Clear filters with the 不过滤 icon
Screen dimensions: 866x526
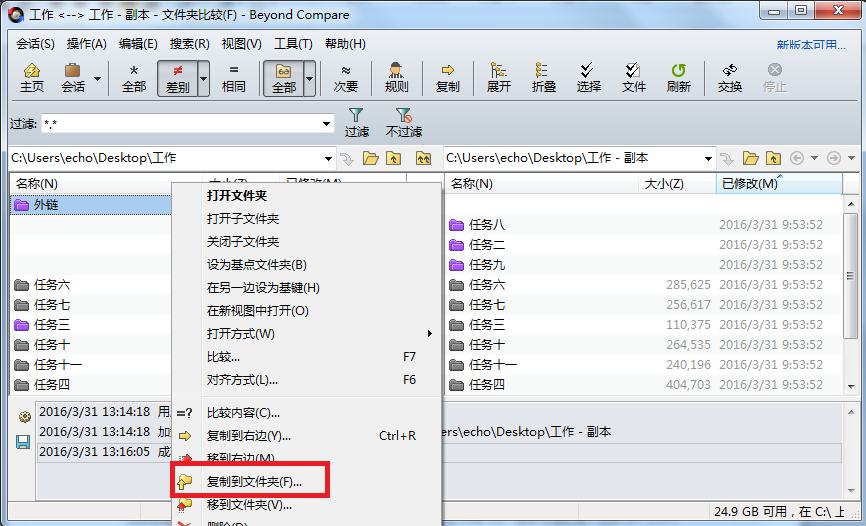(404, 123)
